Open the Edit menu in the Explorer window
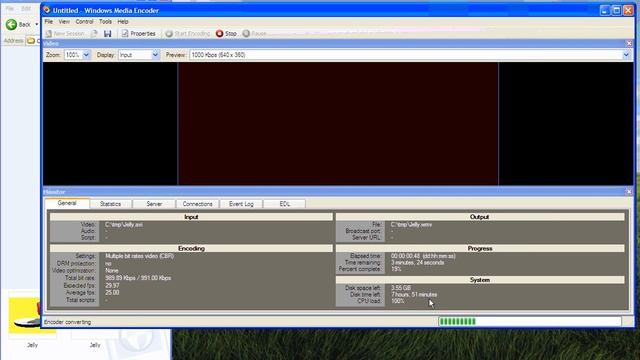 point(26,8)
